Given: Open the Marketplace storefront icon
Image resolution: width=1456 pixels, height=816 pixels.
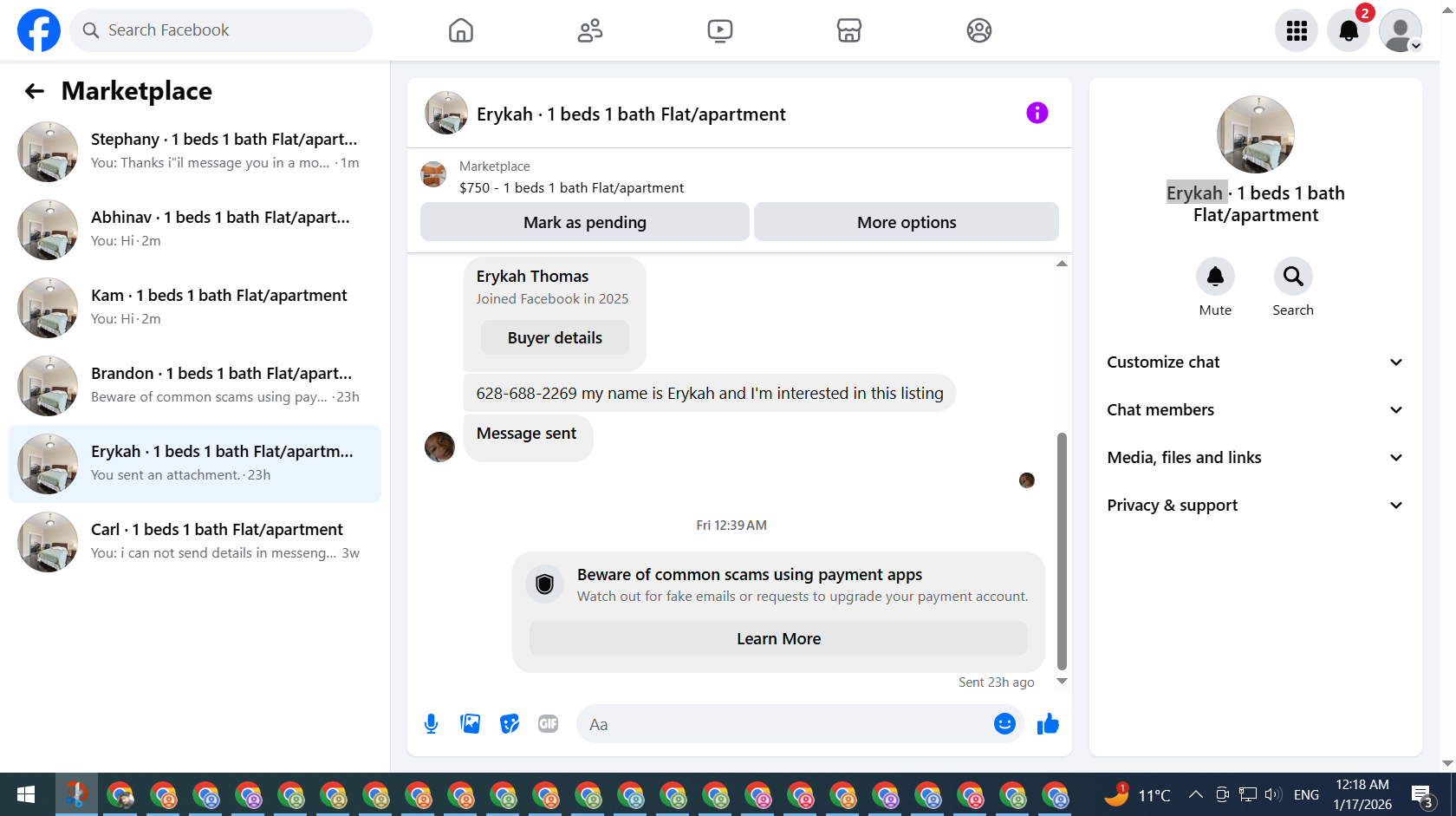Looking at the screenshot, I should tap(849, 30).
